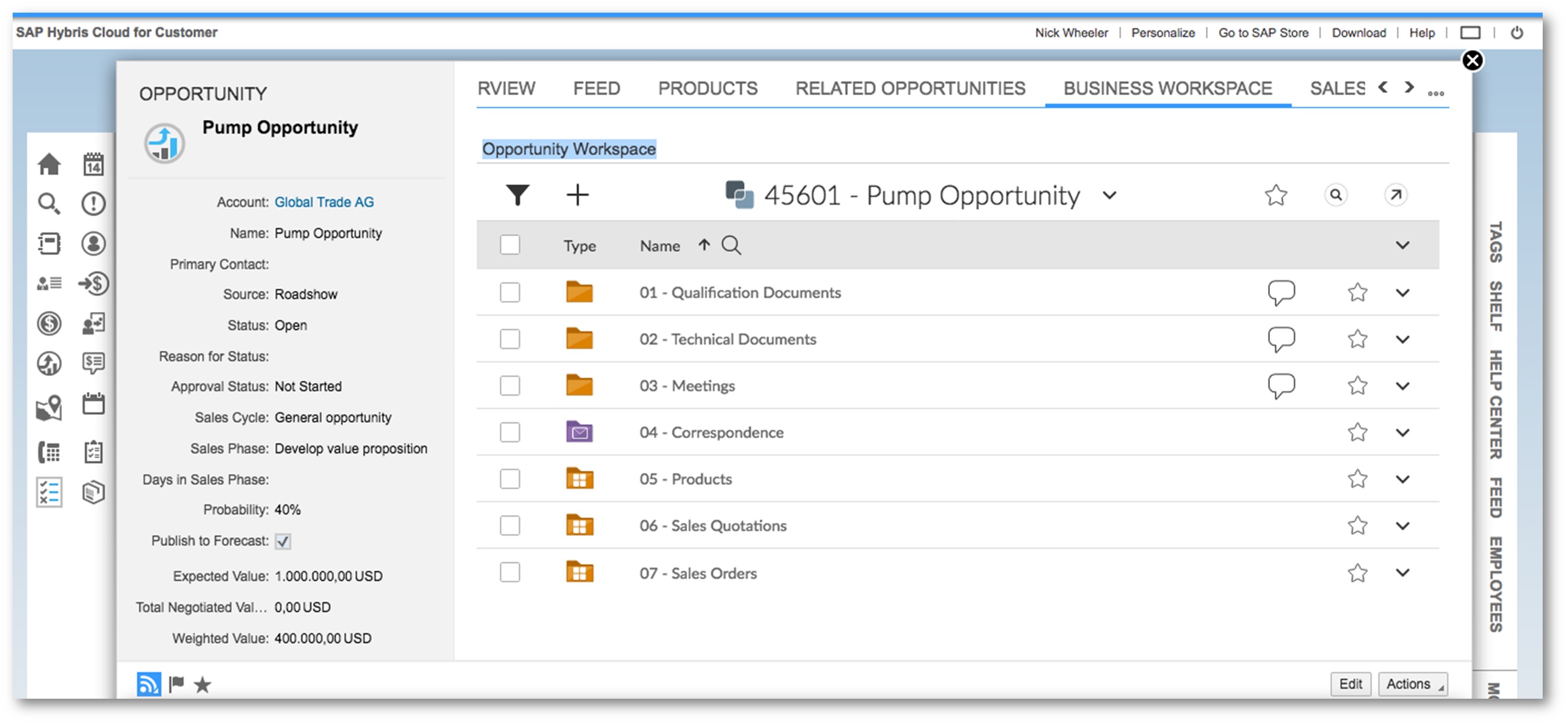Open the Actions button menu
This screenshot has width=1568, height=724.
click(x=1413, y=684)
